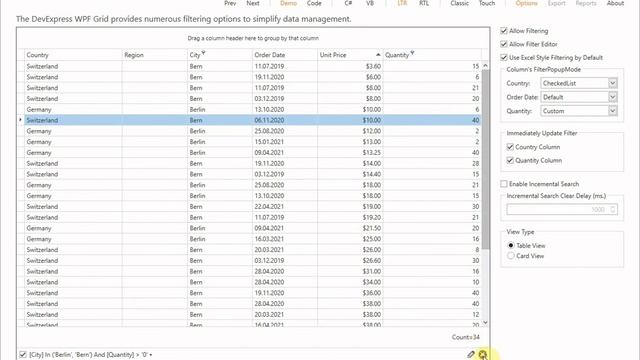Click the highlighted 06.11.2020 date cell

[285, 120]
